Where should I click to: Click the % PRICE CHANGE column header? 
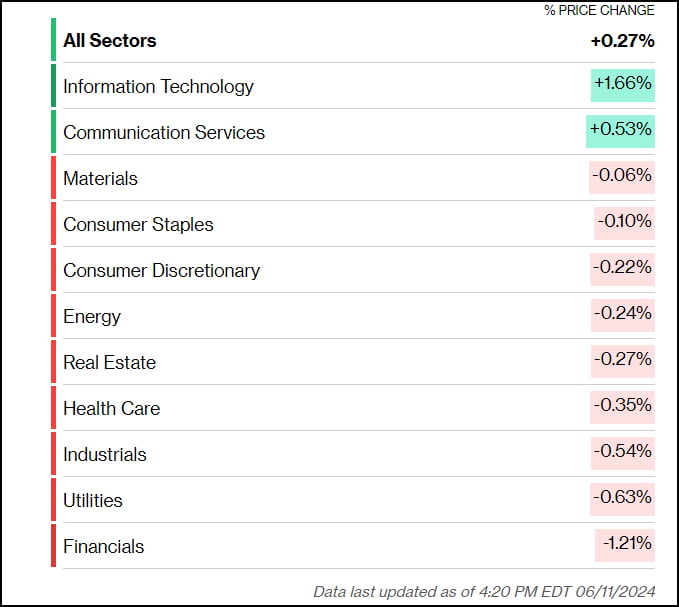click(599, 11)
